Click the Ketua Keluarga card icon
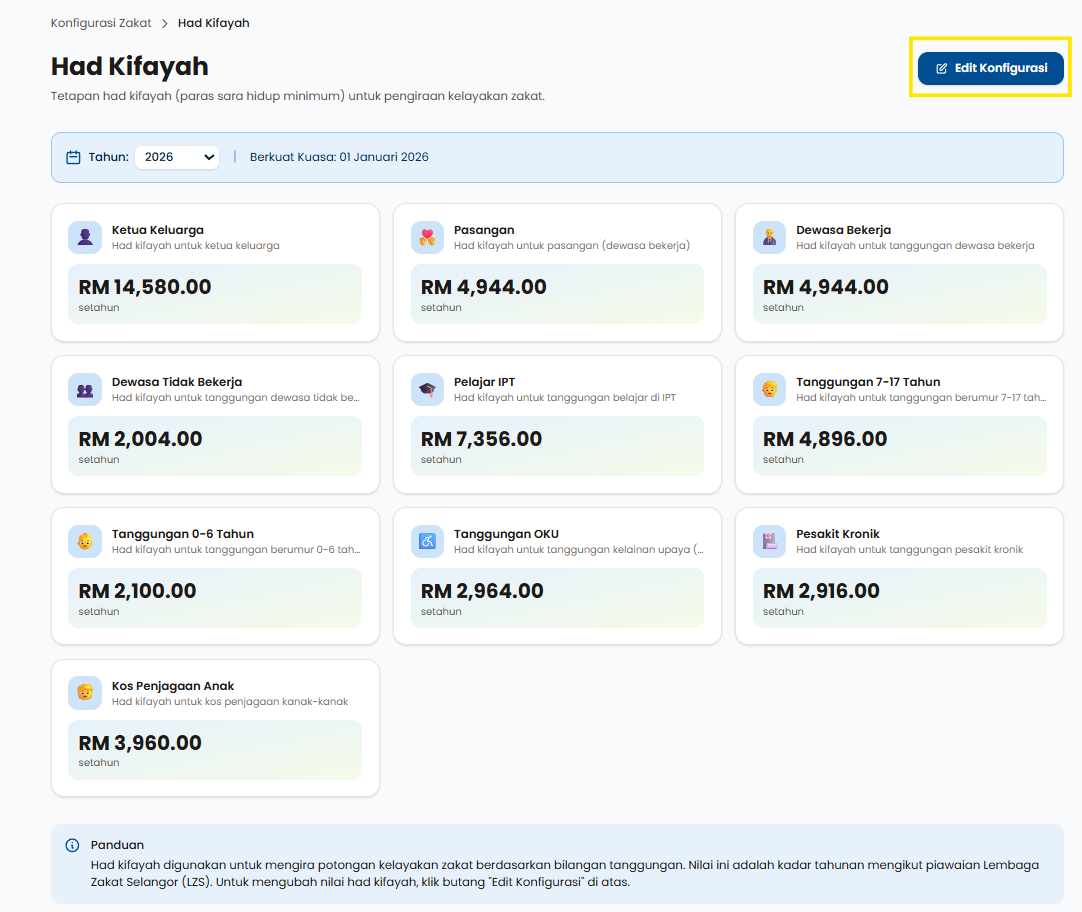Viewport: 1082px width, 912px height. [x=85, y=237]
